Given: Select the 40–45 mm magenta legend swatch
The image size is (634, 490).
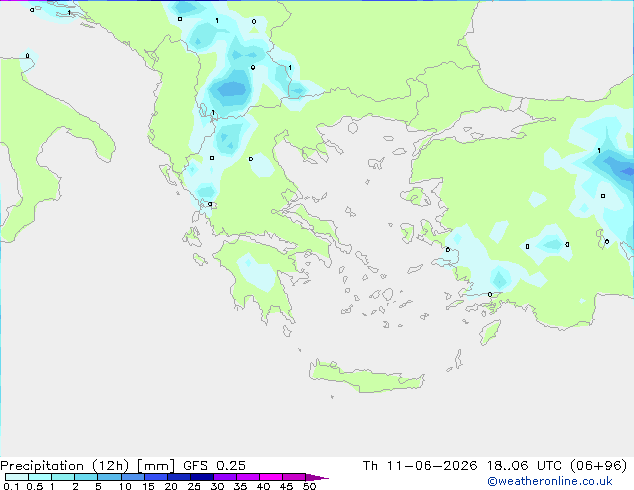Looking at the screenshot, I should [271, 477].
